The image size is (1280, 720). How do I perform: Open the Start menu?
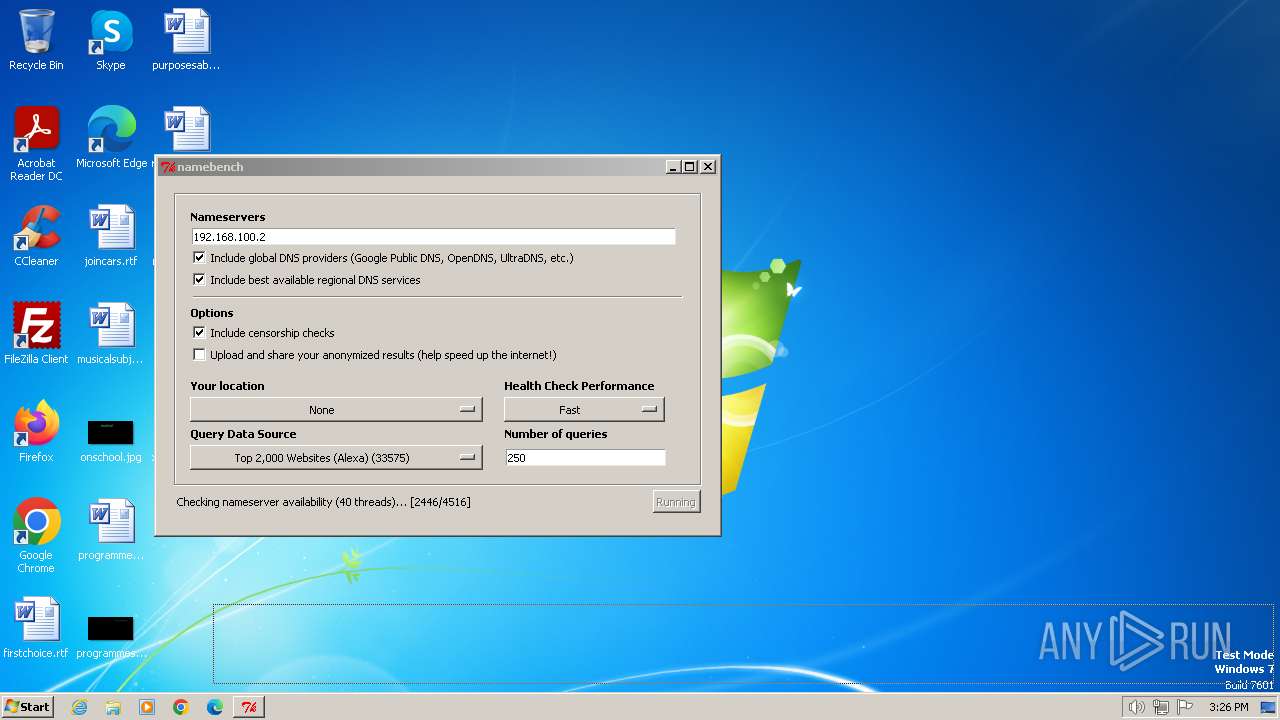(x=28, y=707)
